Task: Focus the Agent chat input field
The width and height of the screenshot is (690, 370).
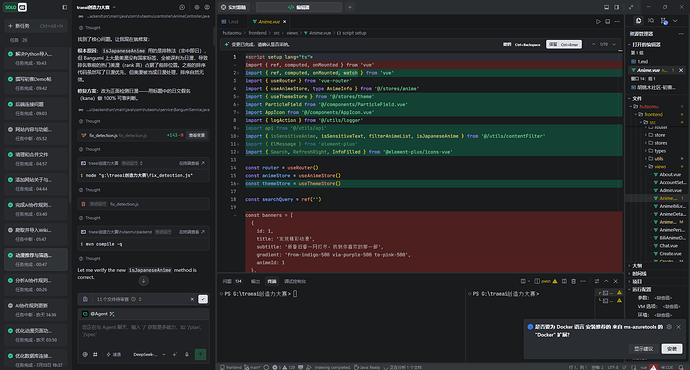Action: (143, 331)
